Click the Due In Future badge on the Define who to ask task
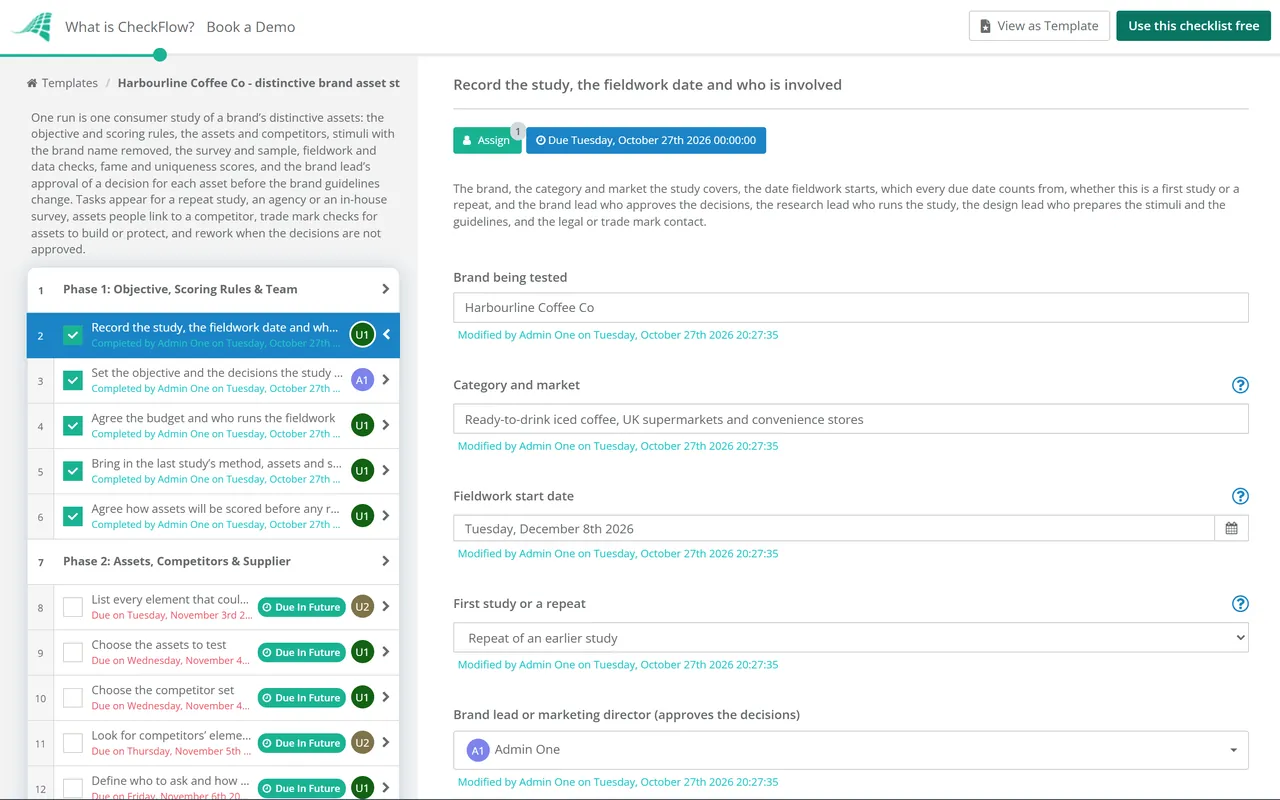The width and height of the screenshot is (1280, 800). [x=301, y=788]
